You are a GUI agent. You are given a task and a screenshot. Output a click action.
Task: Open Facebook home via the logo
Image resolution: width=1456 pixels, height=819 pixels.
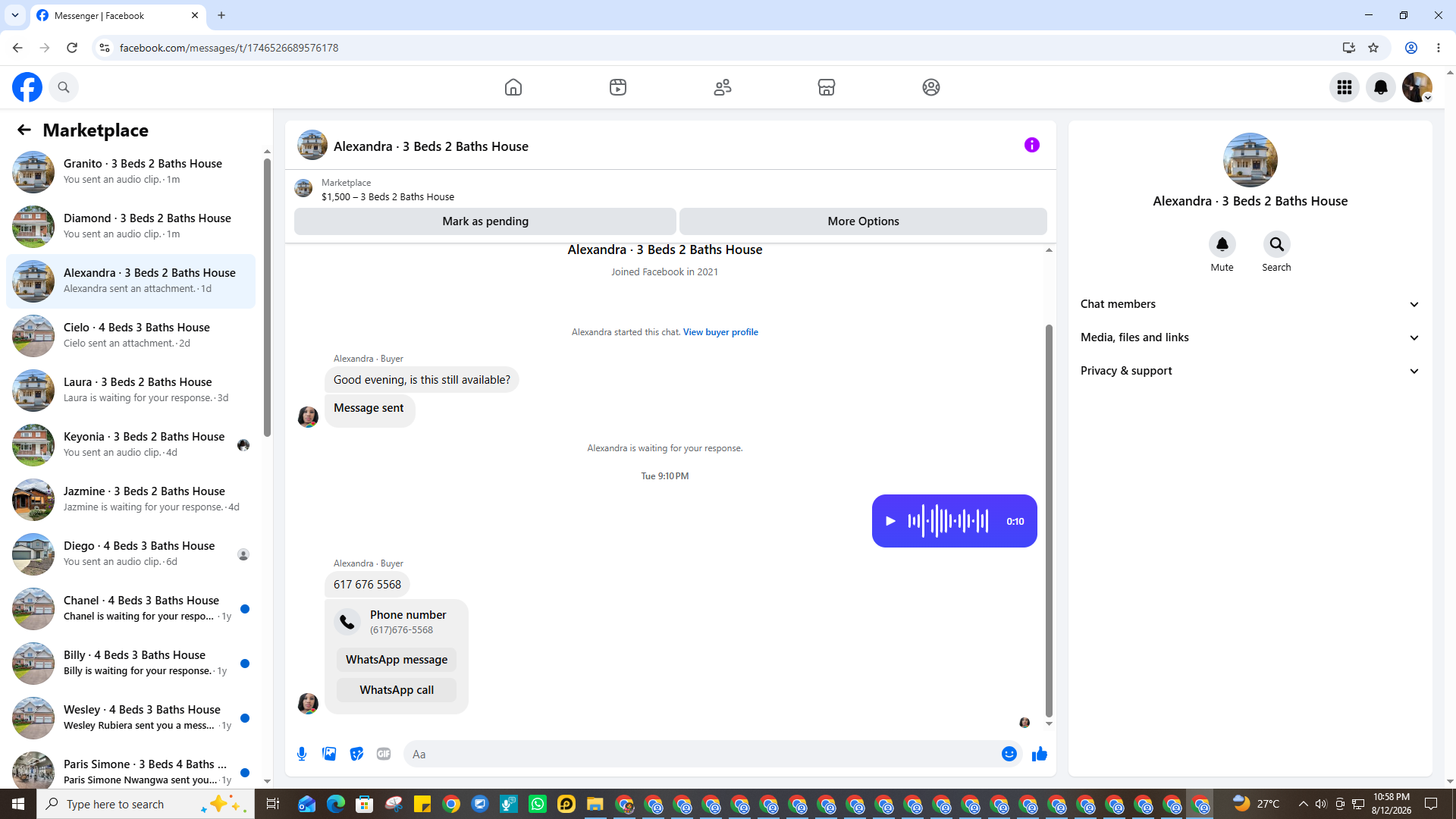pos(27,87)
